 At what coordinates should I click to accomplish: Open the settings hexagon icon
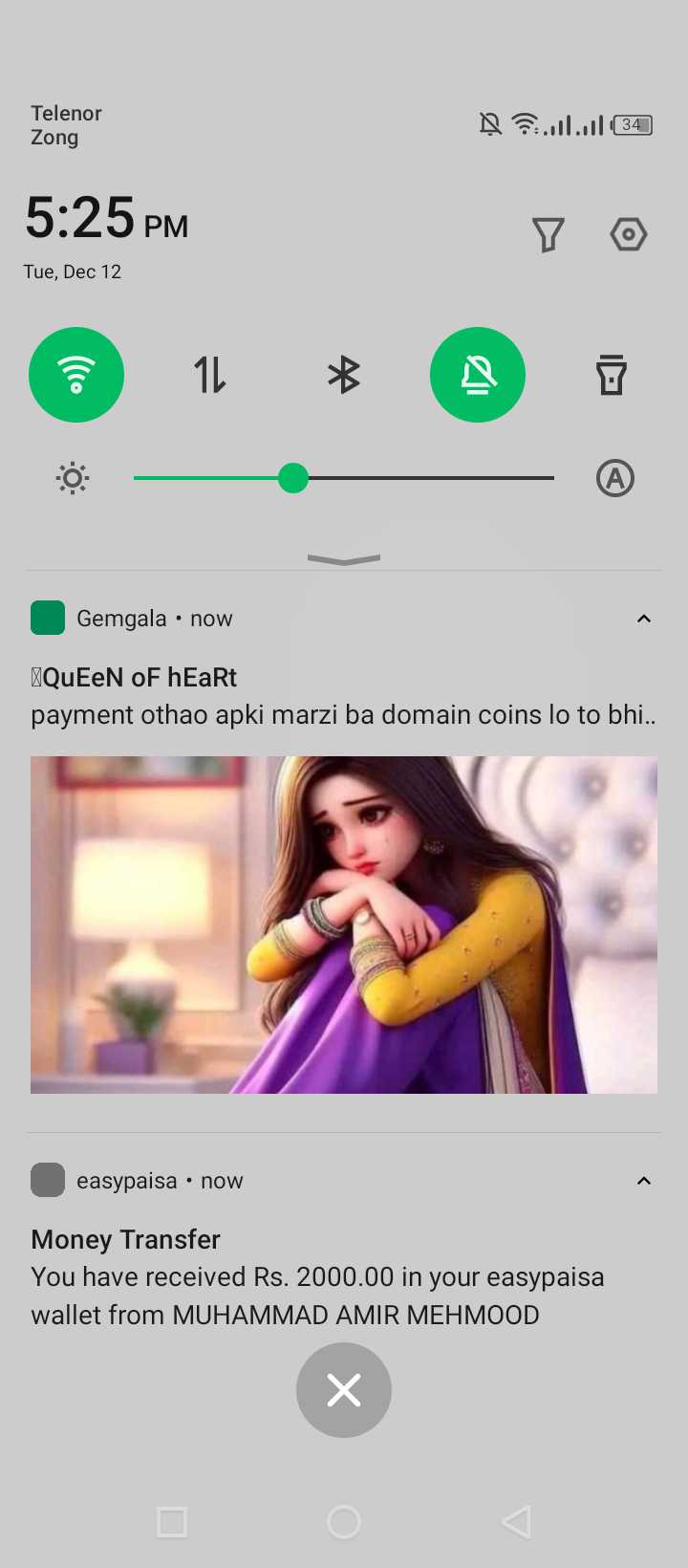(x=629, y=234)
